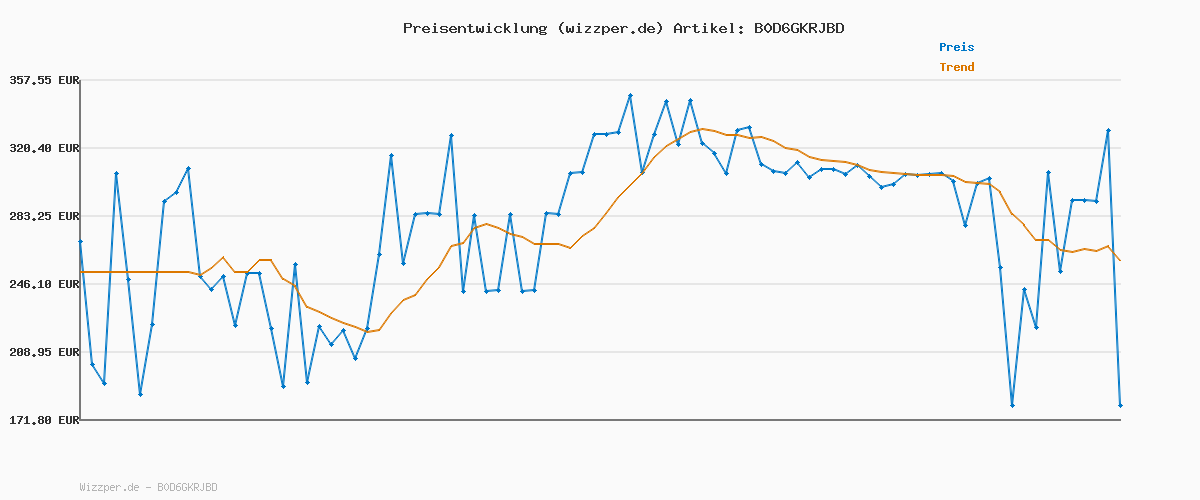Click the right end of the orange trend line
Screen dimensions: 1200x500
1120,261
